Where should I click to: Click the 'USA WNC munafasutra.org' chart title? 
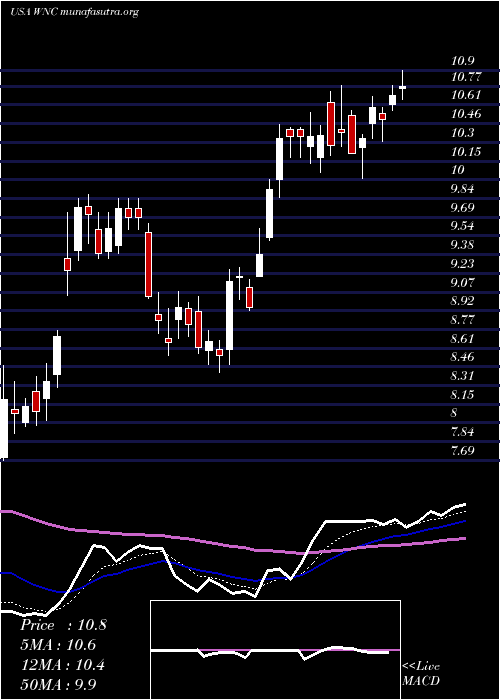pos(74,12)
